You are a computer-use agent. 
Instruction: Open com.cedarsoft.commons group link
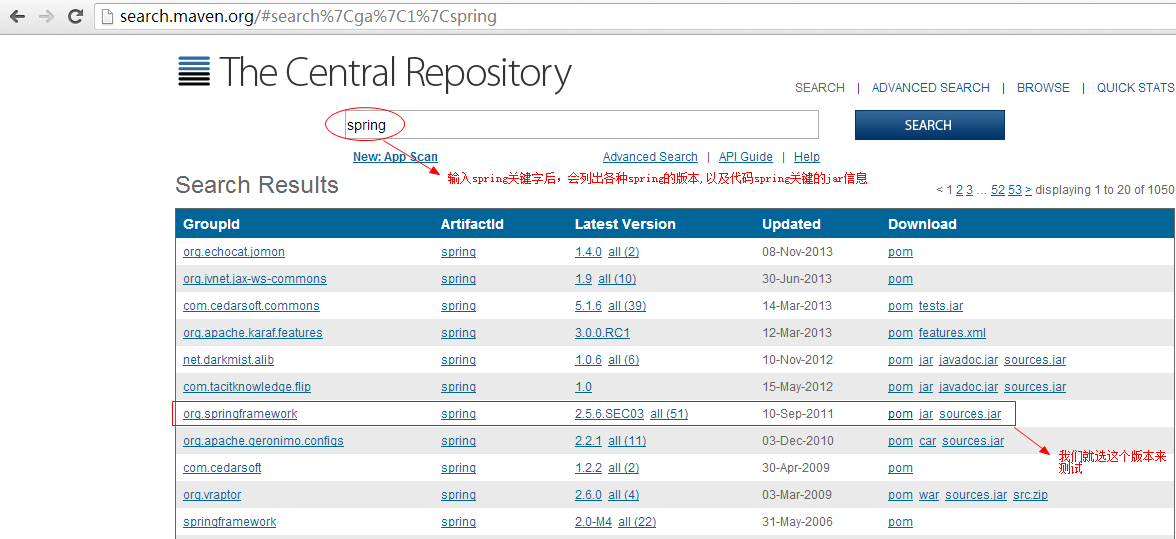pyautogui.click(x=251, y=306)
